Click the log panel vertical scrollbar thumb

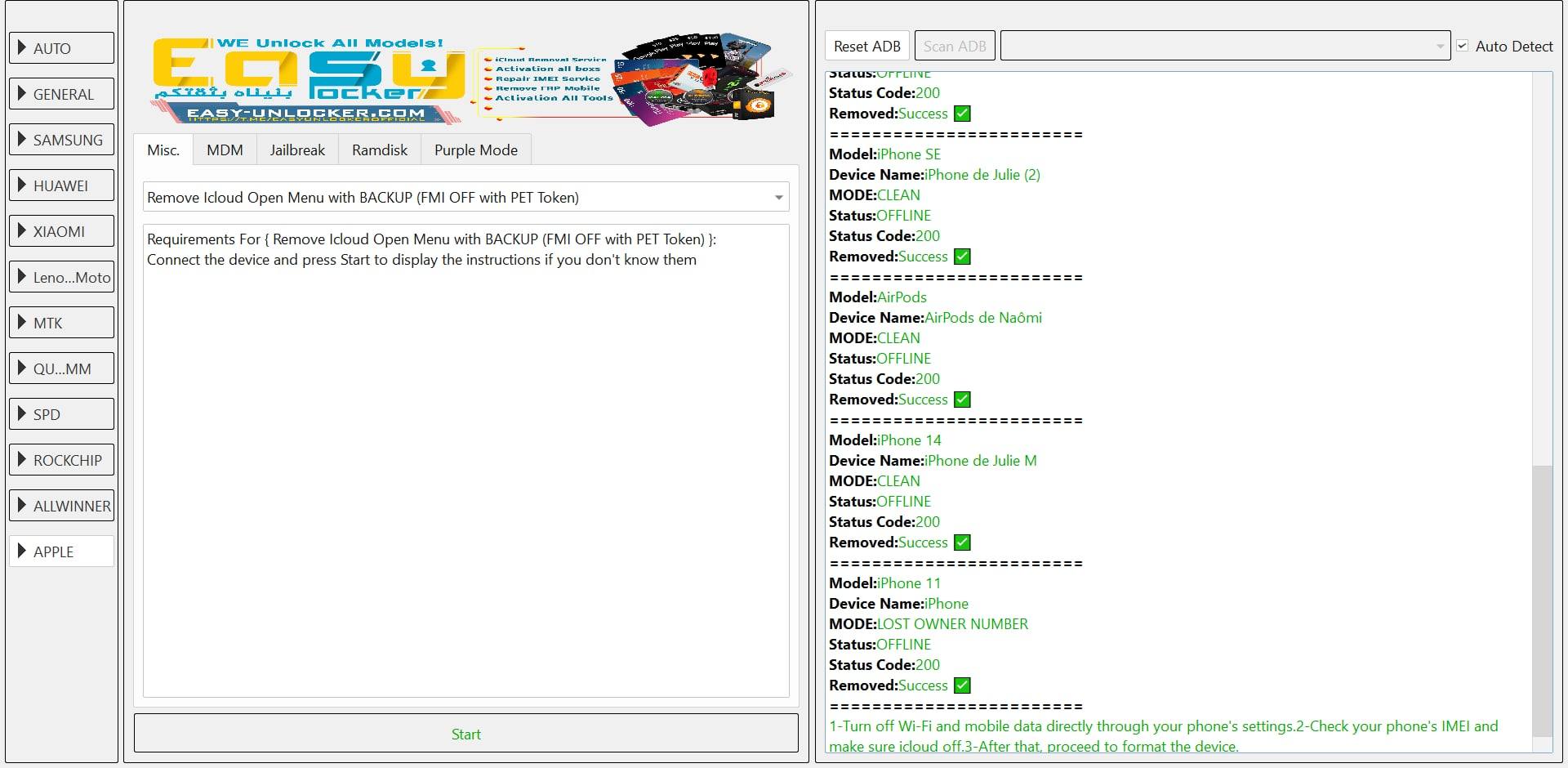1542,601
